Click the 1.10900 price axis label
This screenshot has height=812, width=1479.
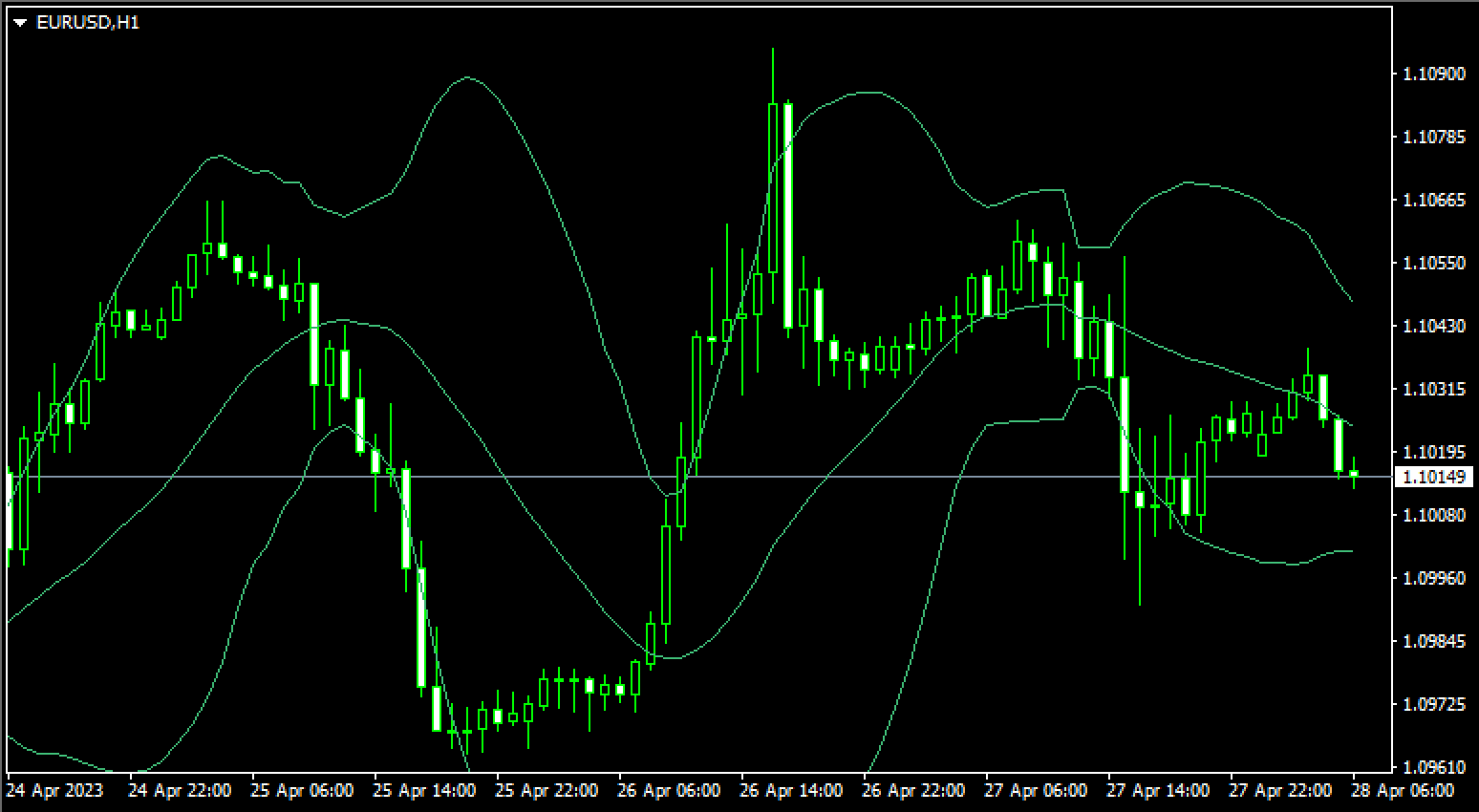pyautogui.click(x=1434, y=74)
